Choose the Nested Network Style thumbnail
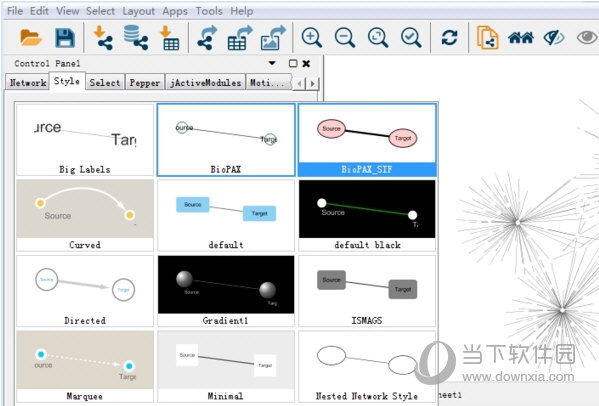 point(367,367)
